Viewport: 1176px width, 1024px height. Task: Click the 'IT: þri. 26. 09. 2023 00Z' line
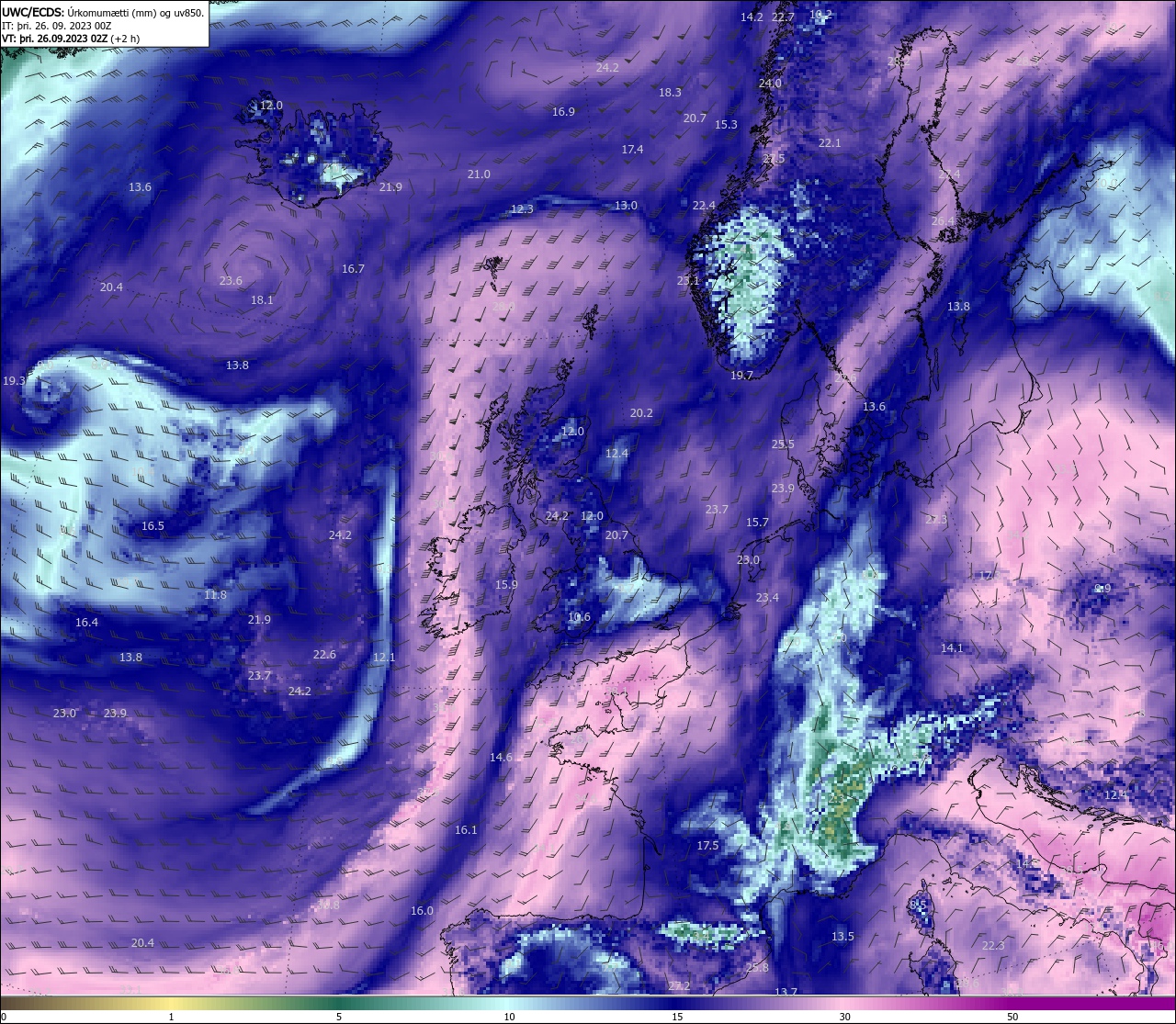click(57, 26)
